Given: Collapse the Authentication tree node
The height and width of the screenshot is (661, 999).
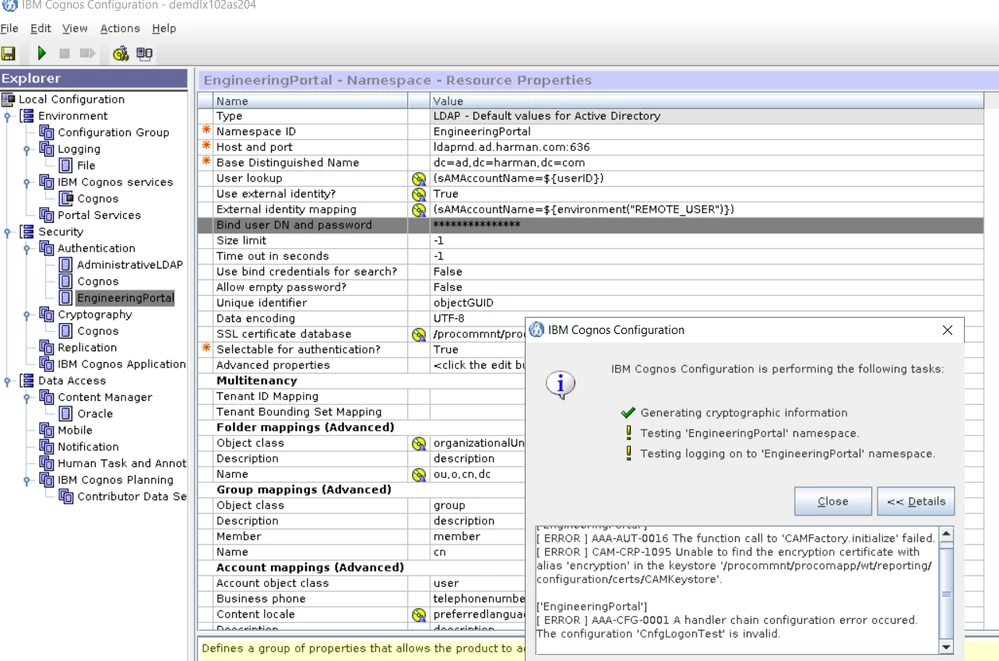Looking at the screenshot, I should [27, 249].
